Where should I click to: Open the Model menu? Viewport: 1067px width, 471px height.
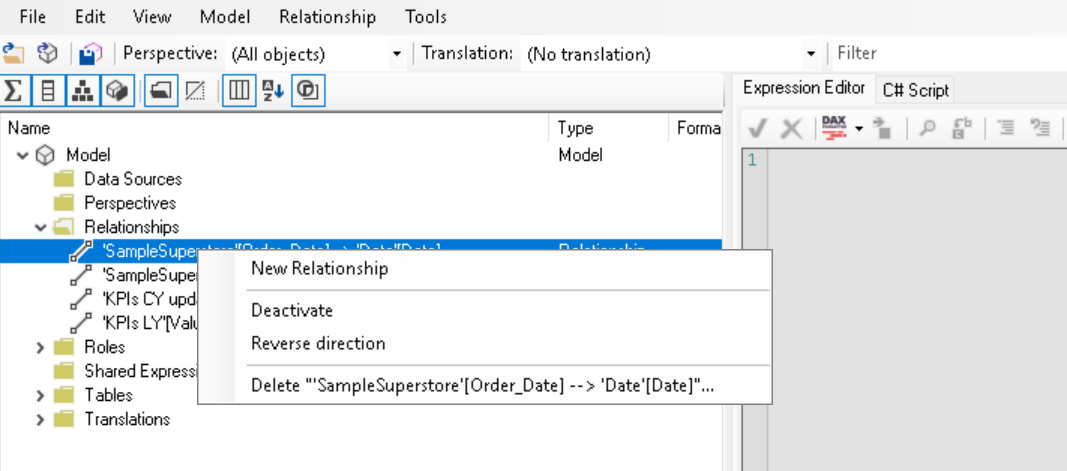(x=225, y=17)
